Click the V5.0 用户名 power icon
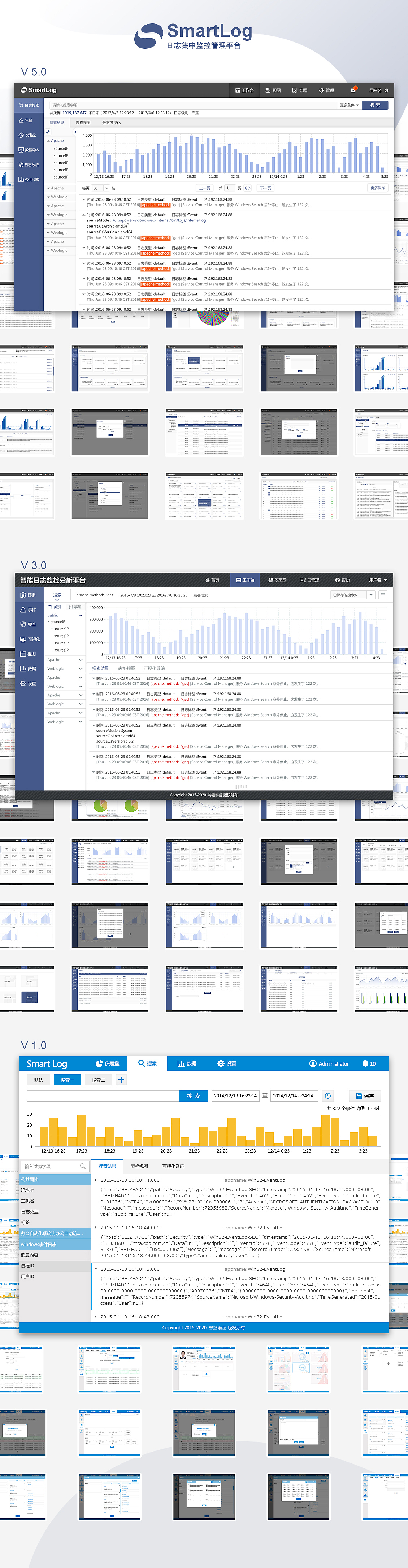408x1568 pixels. click(386, 90)
